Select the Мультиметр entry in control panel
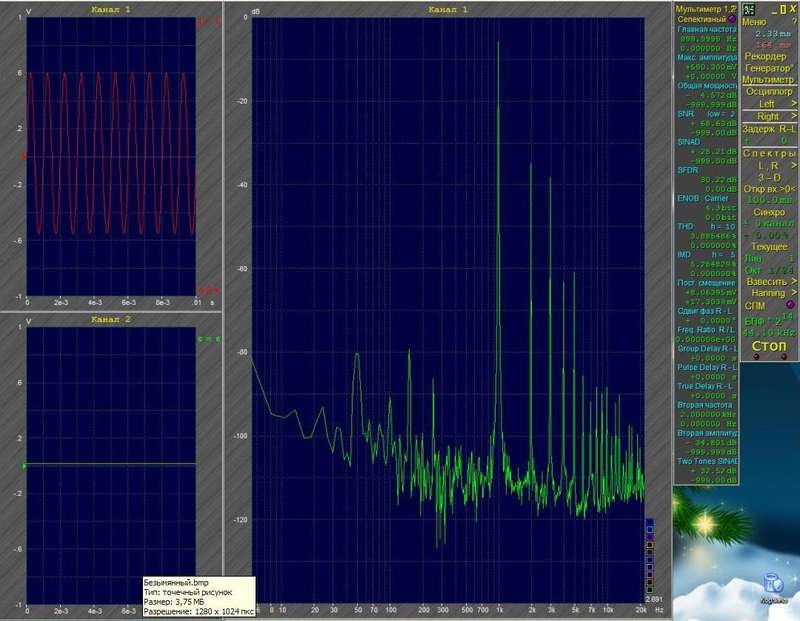The image size is (800, 621). (768, 80)
